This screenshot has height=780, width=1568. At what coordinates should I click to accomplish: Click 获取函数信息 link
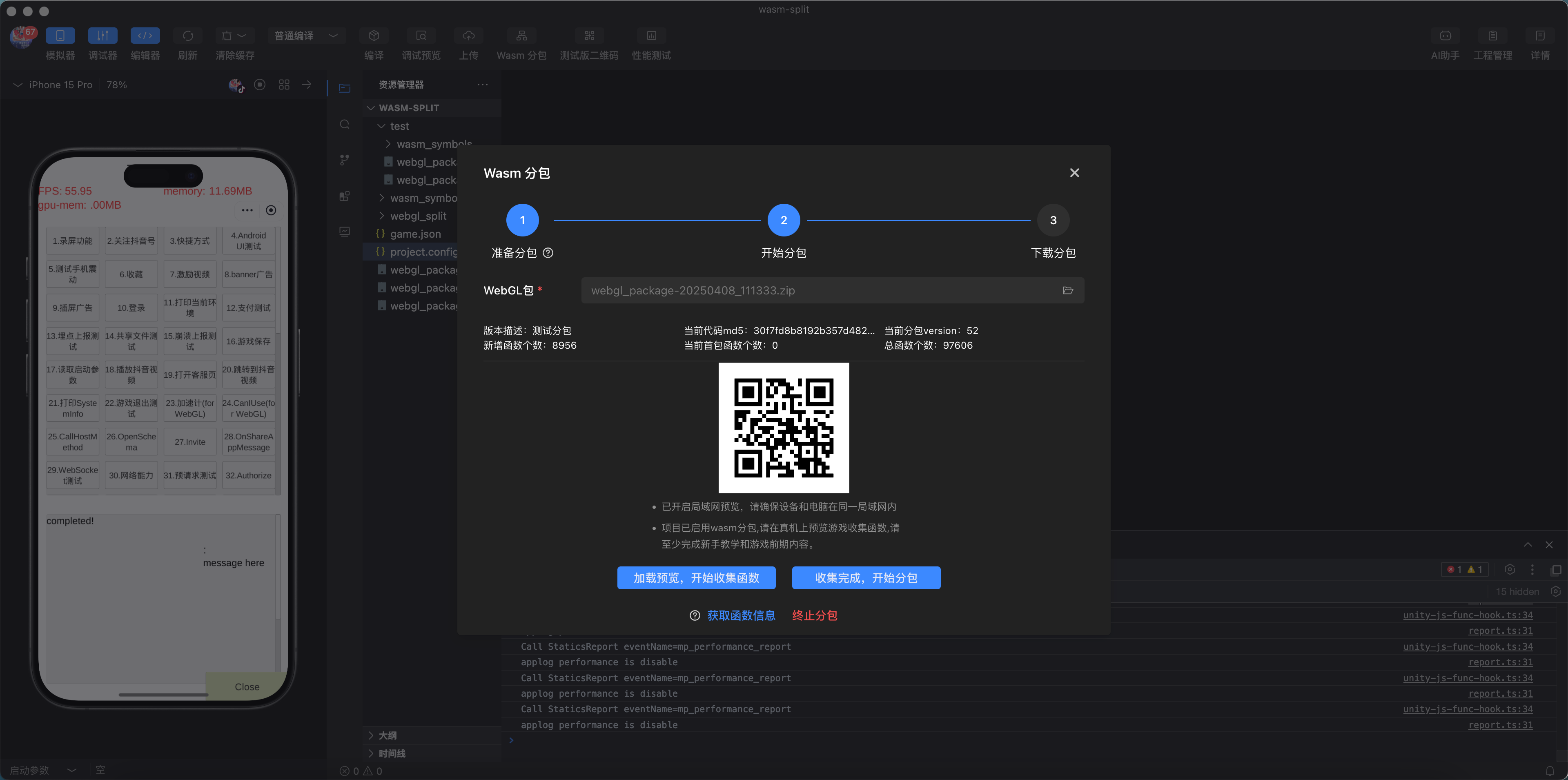741,615
